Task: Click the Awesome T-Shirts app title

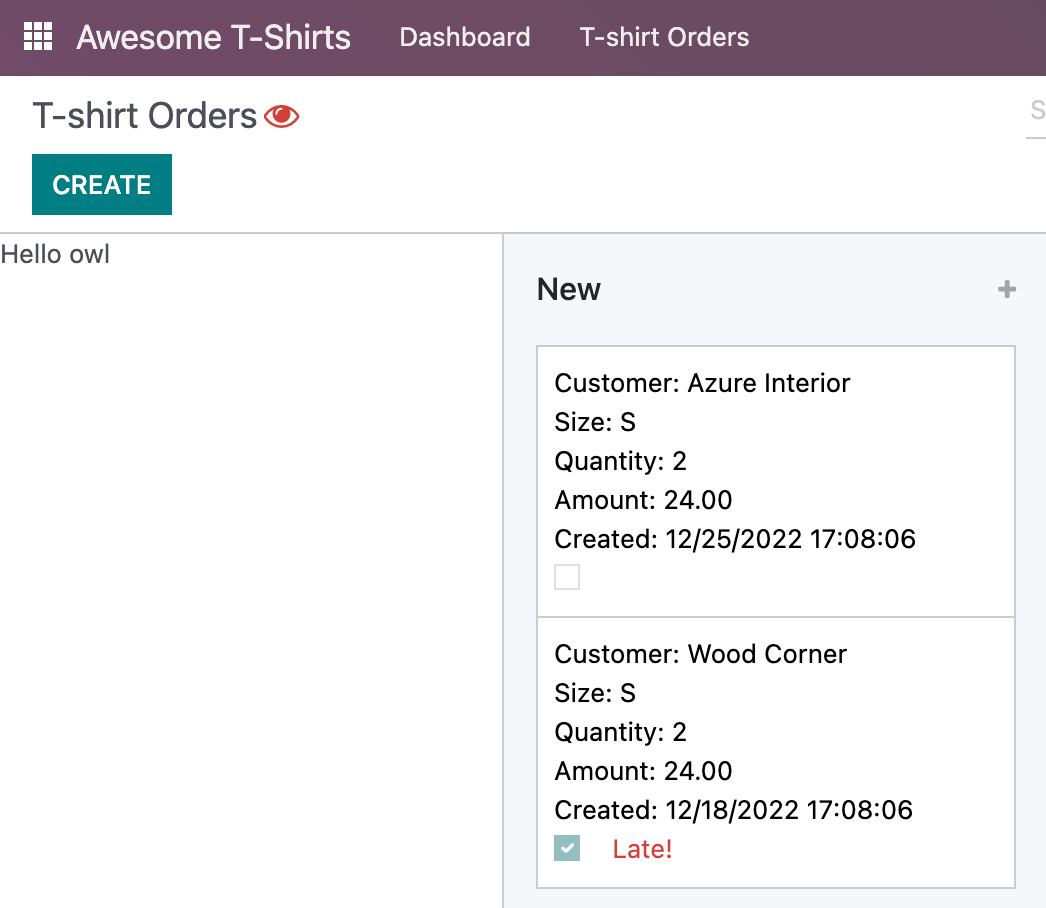Action: pos(214,37)
